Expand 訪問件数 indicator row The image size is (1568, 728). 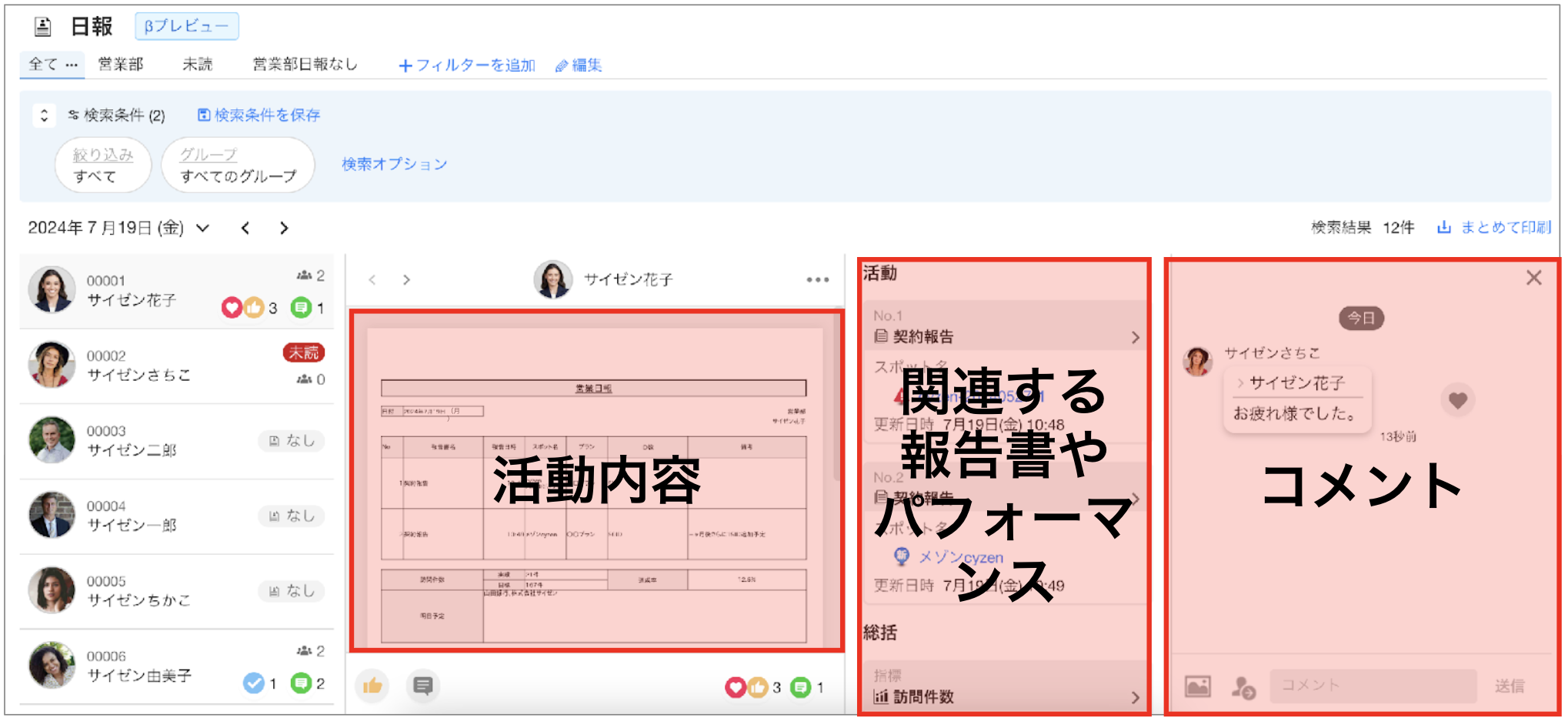1003,687
